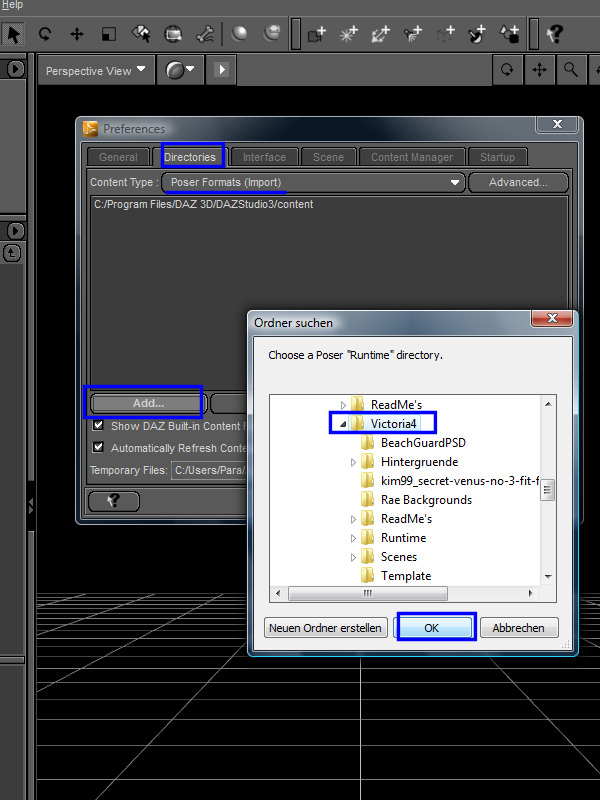Click the folder tree scroll-up arrow

[x=548, y=404]
